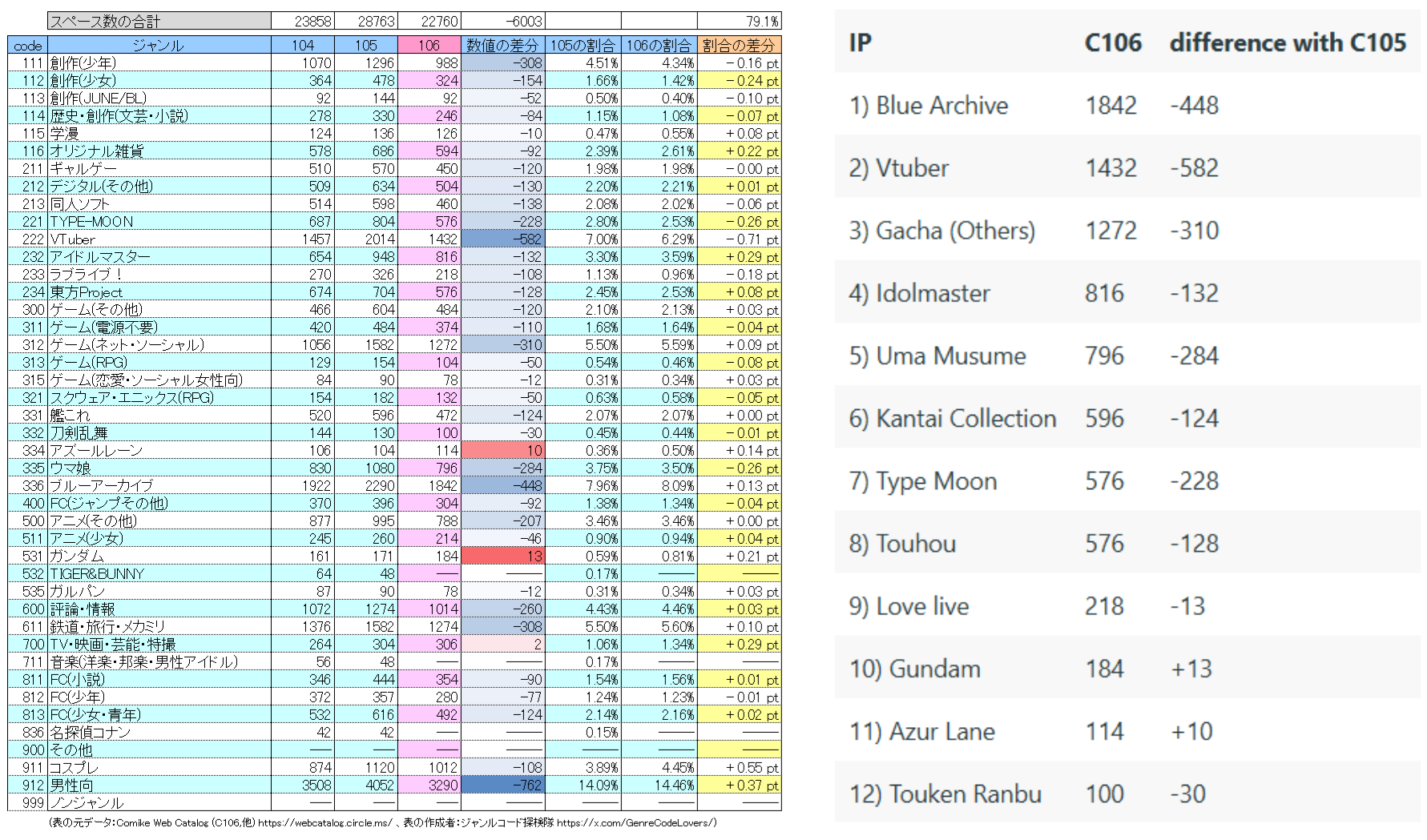Click the red Gundam difference cell showing 13
This screenshot has width=1427, height=840.
pos(503,556)
